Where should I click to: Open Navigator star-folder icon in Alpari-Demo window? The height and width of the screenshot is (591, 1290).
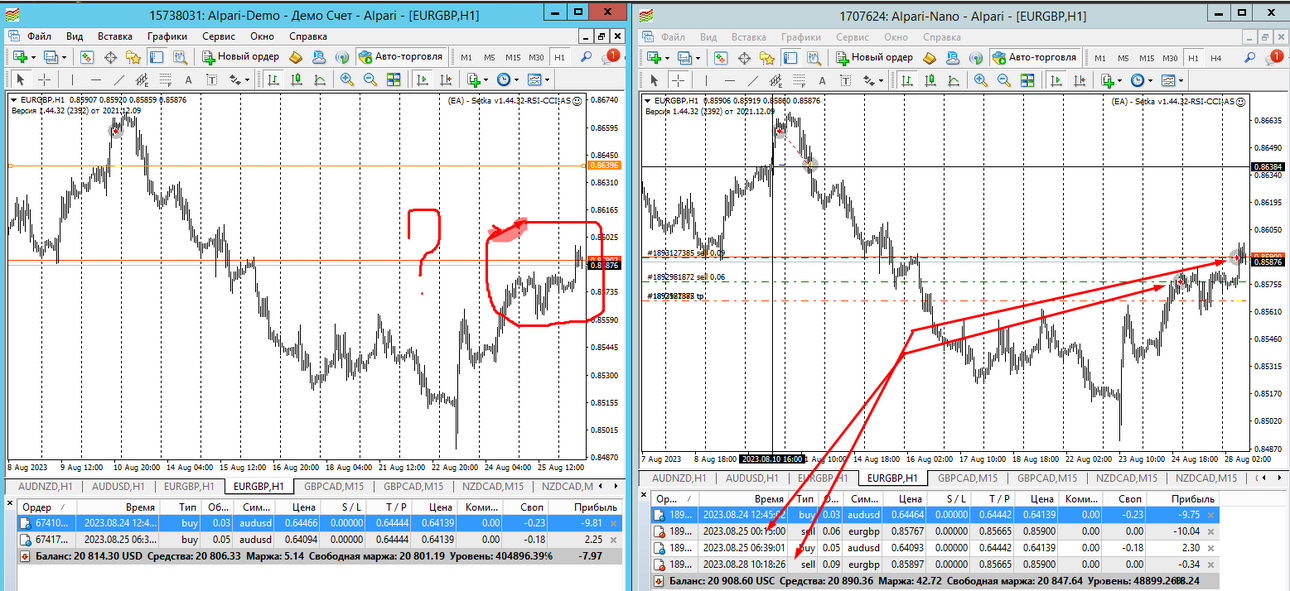click(x=132, y=56)
